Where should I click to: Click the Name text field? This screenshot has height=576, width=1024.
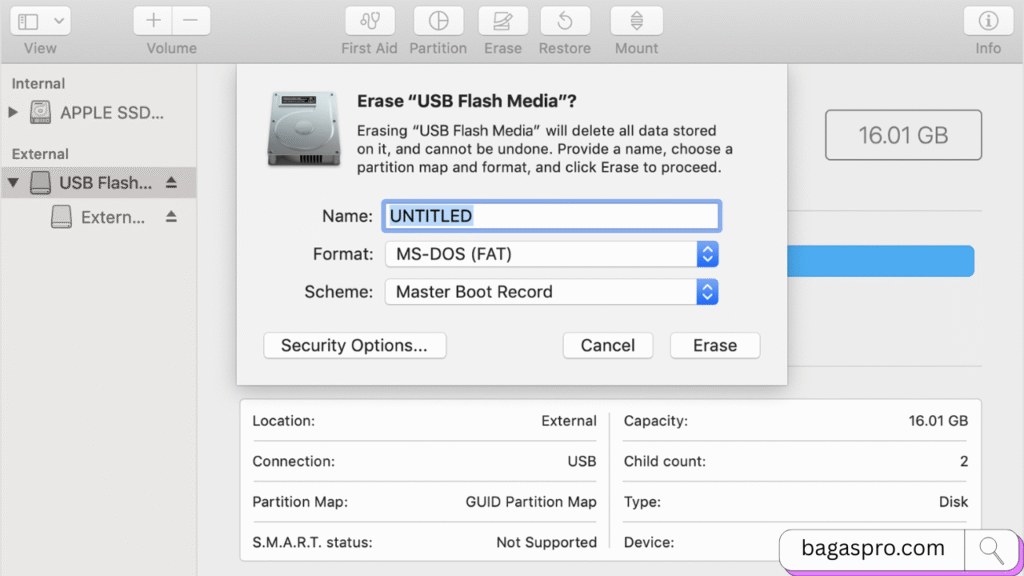click(x=550, y=216)
